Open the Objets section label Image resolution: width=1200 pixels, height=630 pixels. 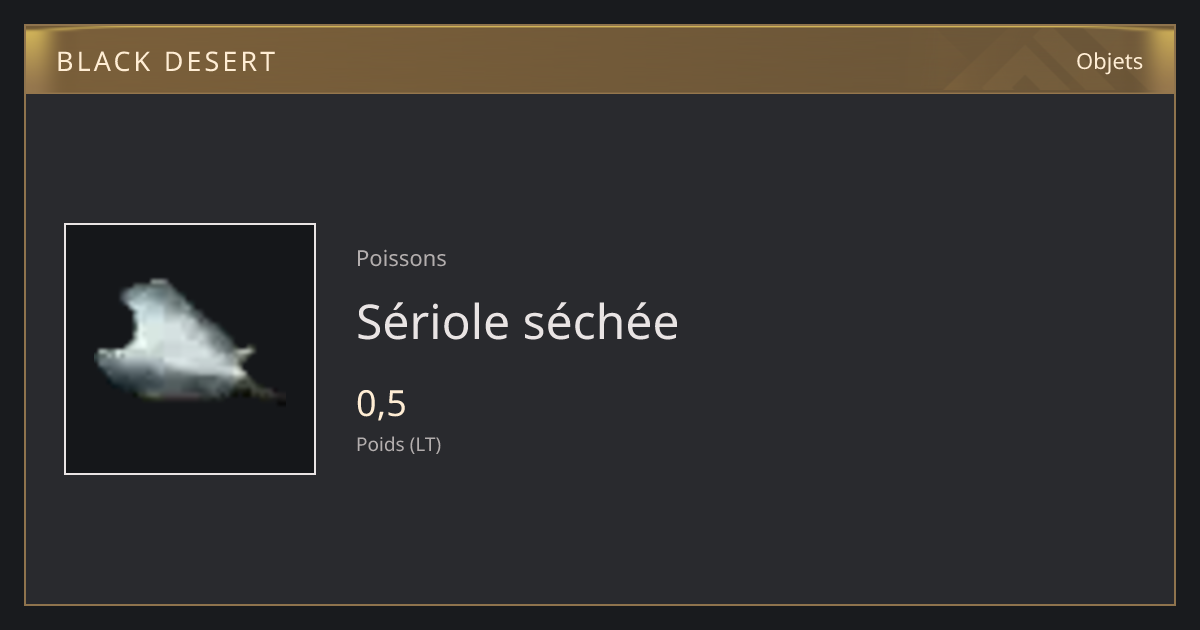coord(1109,62)
